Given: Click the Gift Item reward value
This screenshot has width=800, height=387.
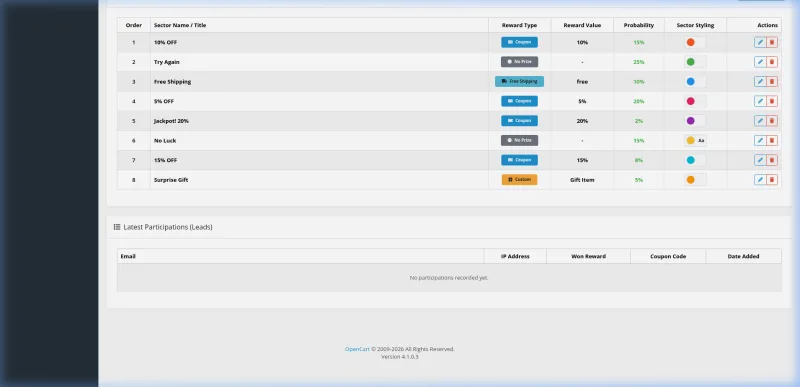Looking at the screenshot, I should click(582, 179).
